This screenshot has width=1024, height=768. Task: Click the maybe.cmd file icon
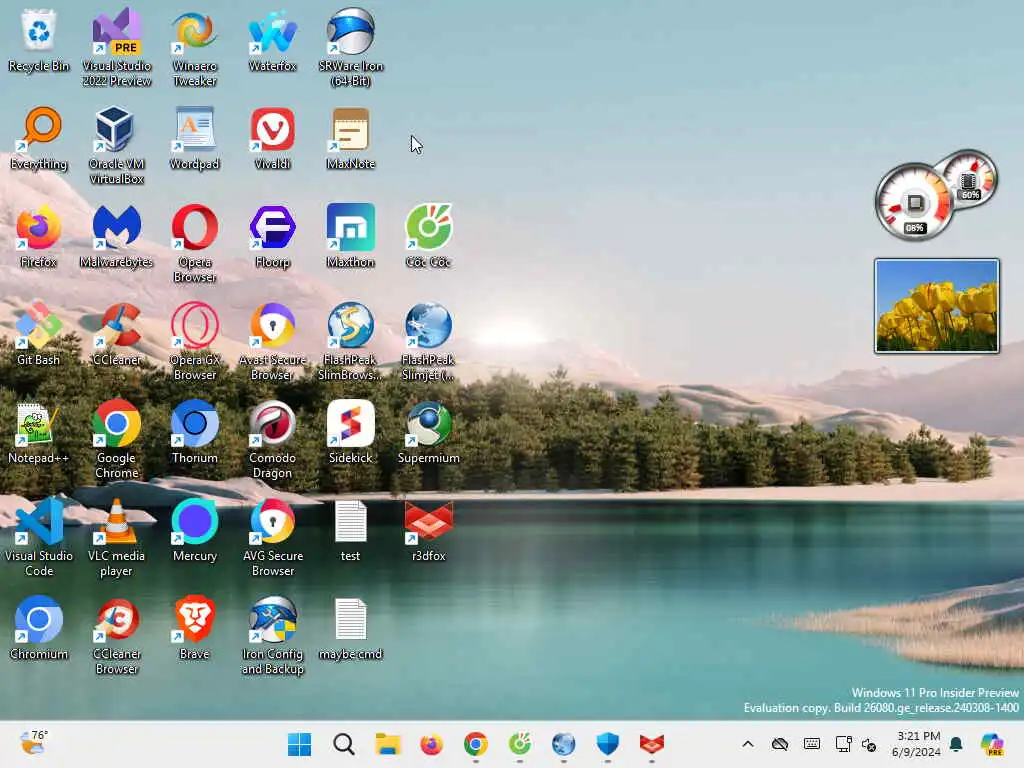(x=351, y=629)
